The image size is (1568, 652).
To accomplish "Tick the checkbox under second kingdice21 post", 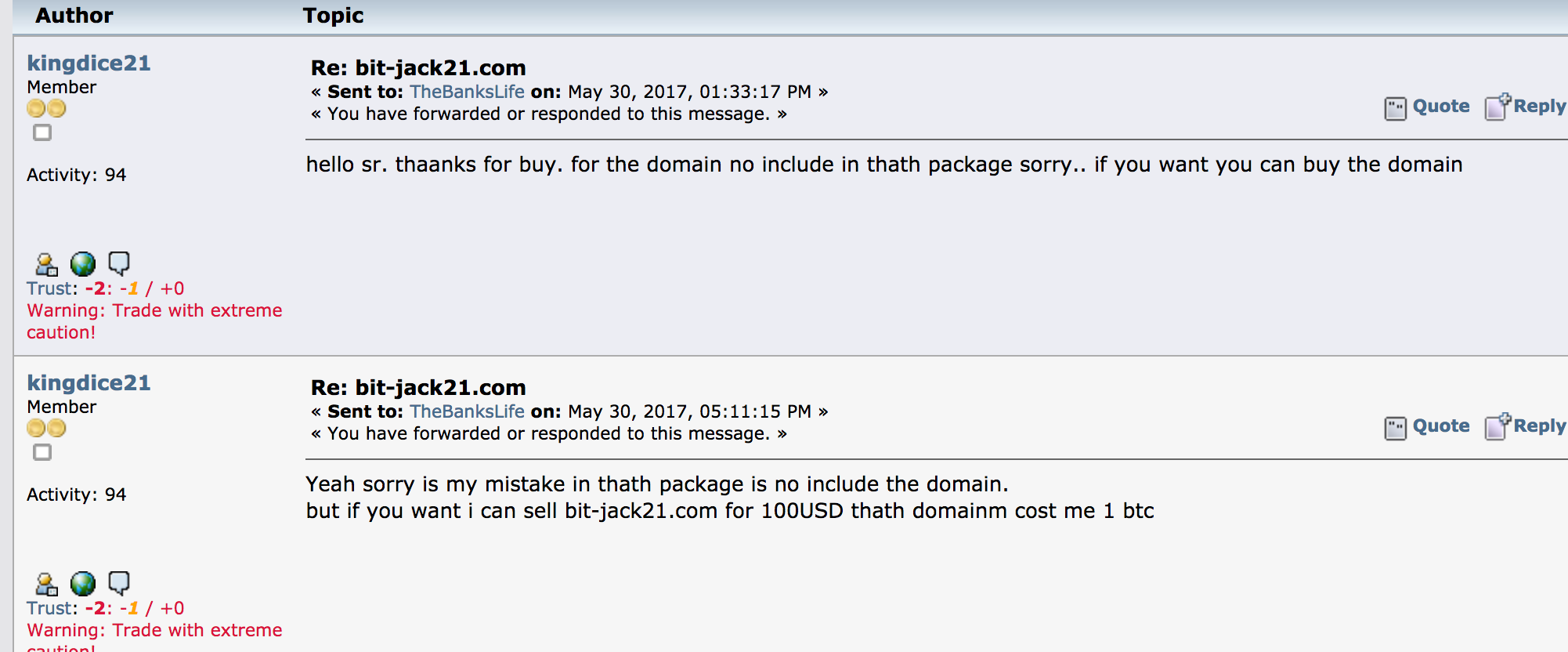I will tap(42, 452).
